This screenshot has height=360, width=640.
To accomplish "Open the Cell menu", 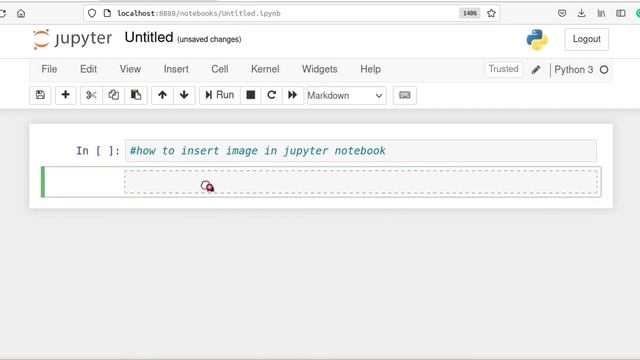I will [x=220, y=69].
